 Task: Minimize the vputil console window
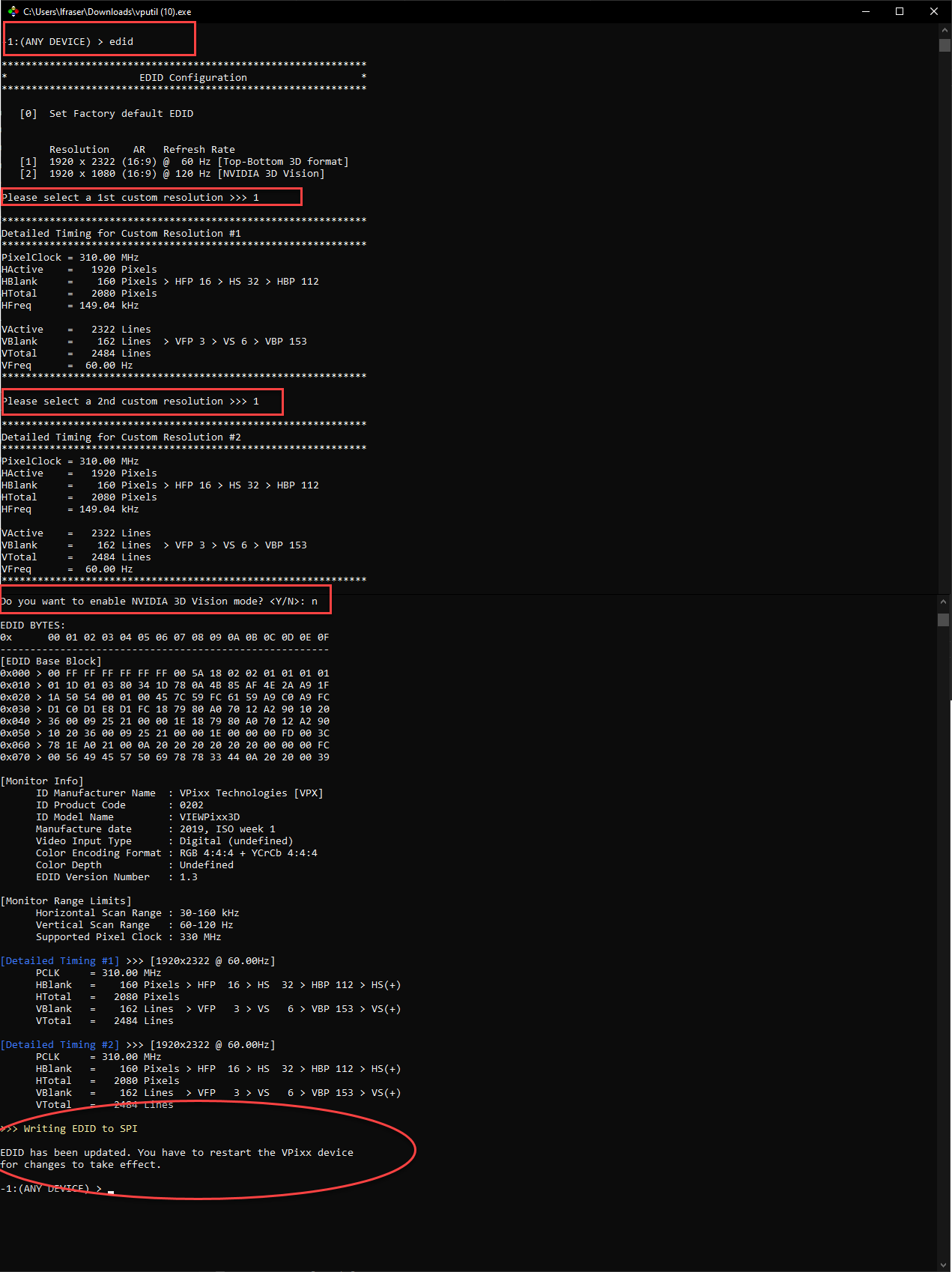[x=866, y=11]
